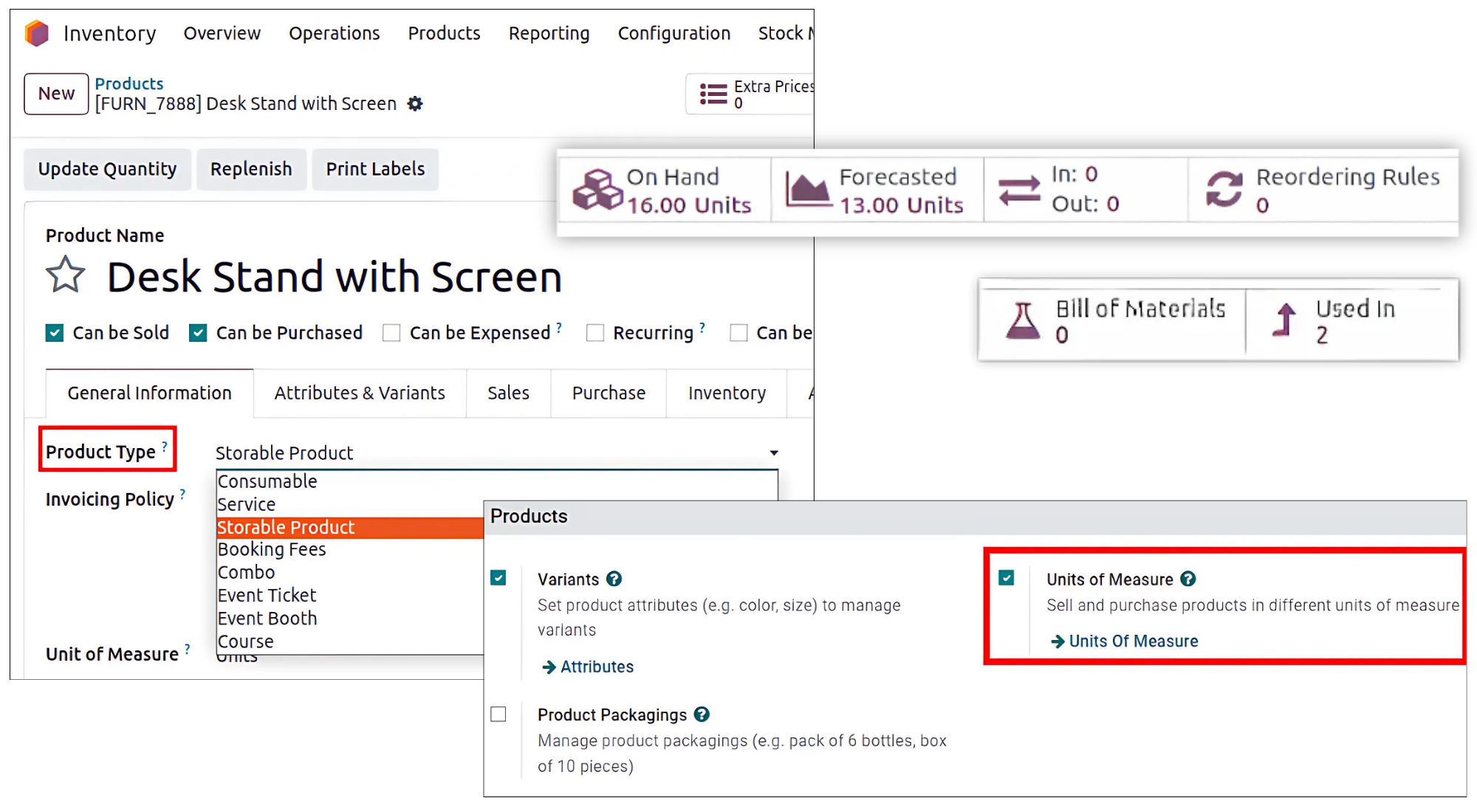The height and width of the screenshot is (812, 1477).
Task: Switch to the Attributes & Variants tab
Action: 360,393
